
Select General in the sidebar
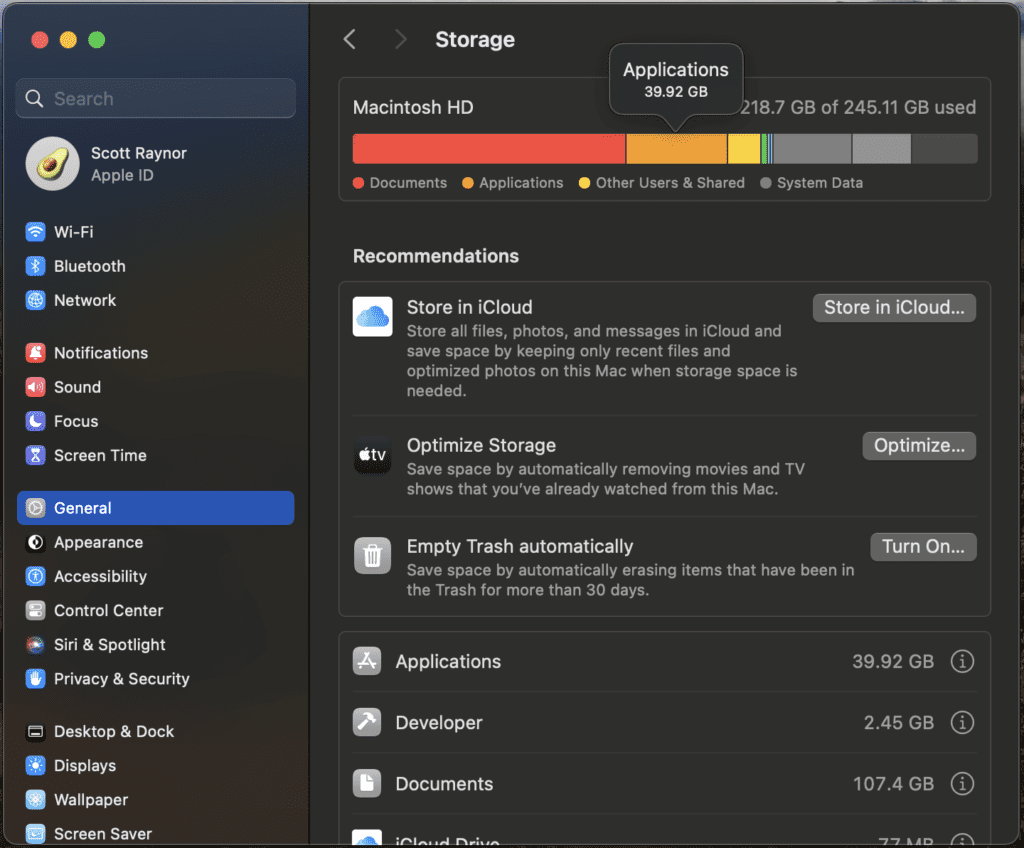click(84, 507)
